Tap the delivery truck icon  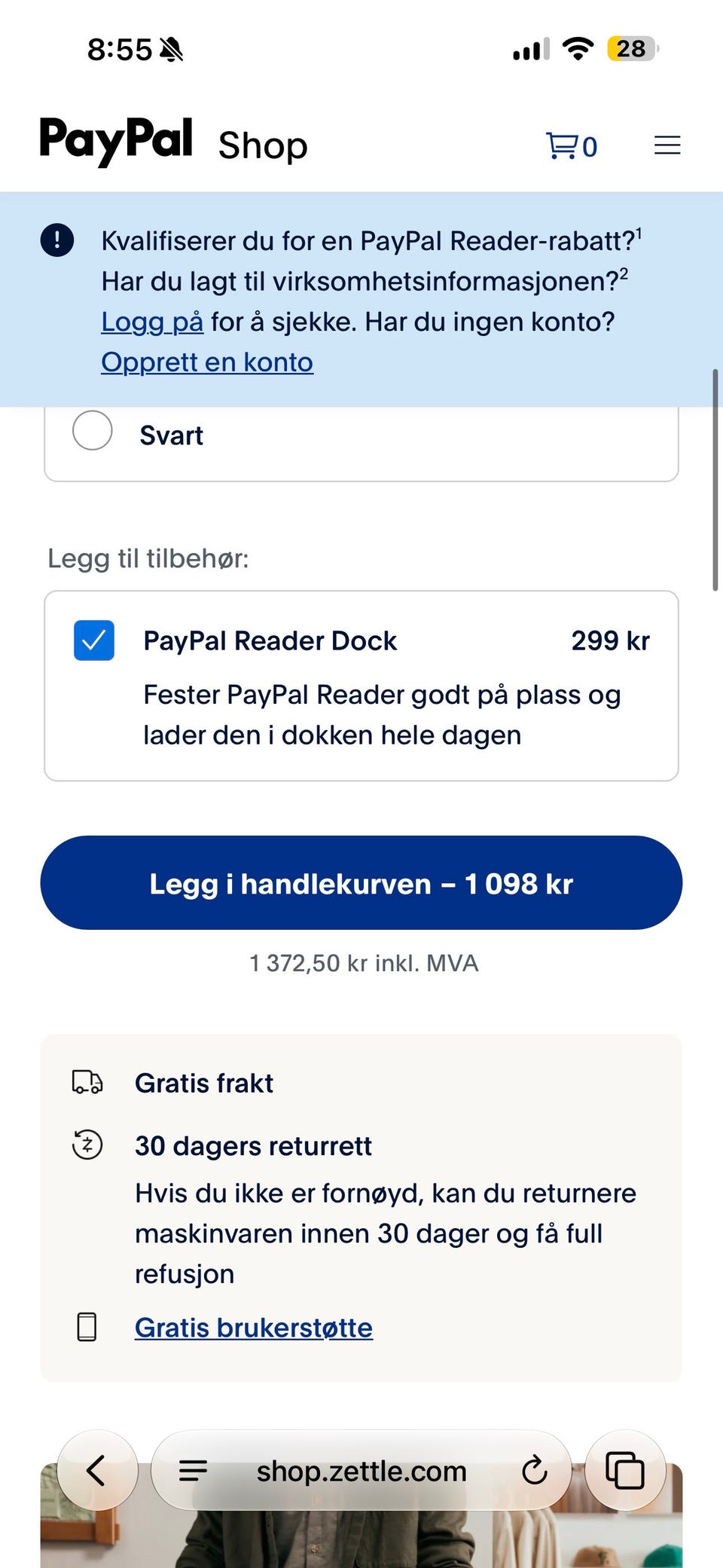click(87, 1082)
